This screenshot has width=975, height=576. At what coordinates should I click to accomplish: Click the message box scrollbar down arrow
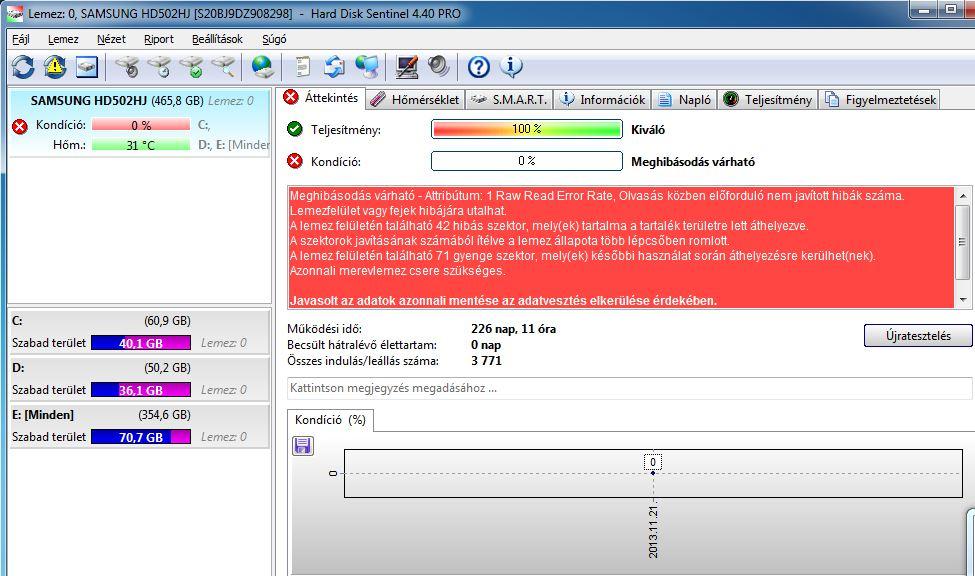(963, 300)
